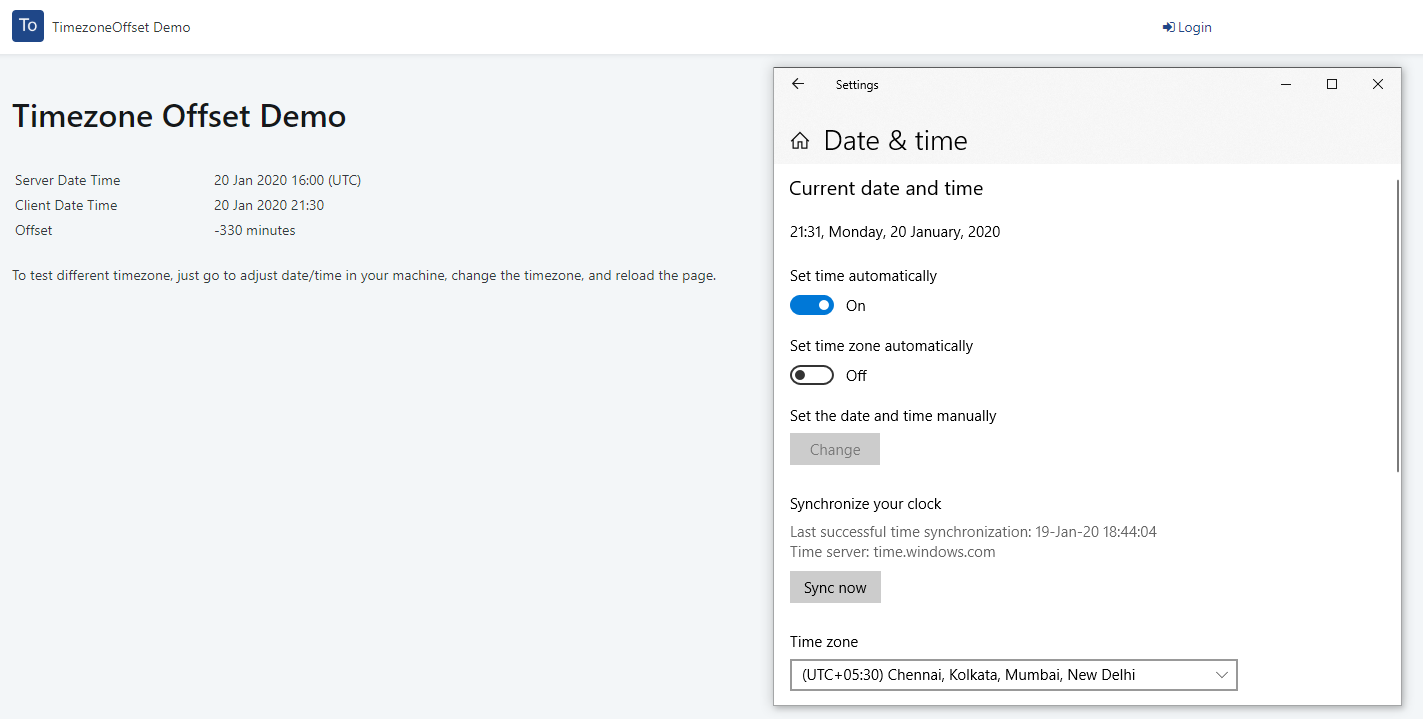Image resolution: width=1423 pixels, height=719 pixels.
Task: Click the greyed-out Change button
Action: pos(835,450)
